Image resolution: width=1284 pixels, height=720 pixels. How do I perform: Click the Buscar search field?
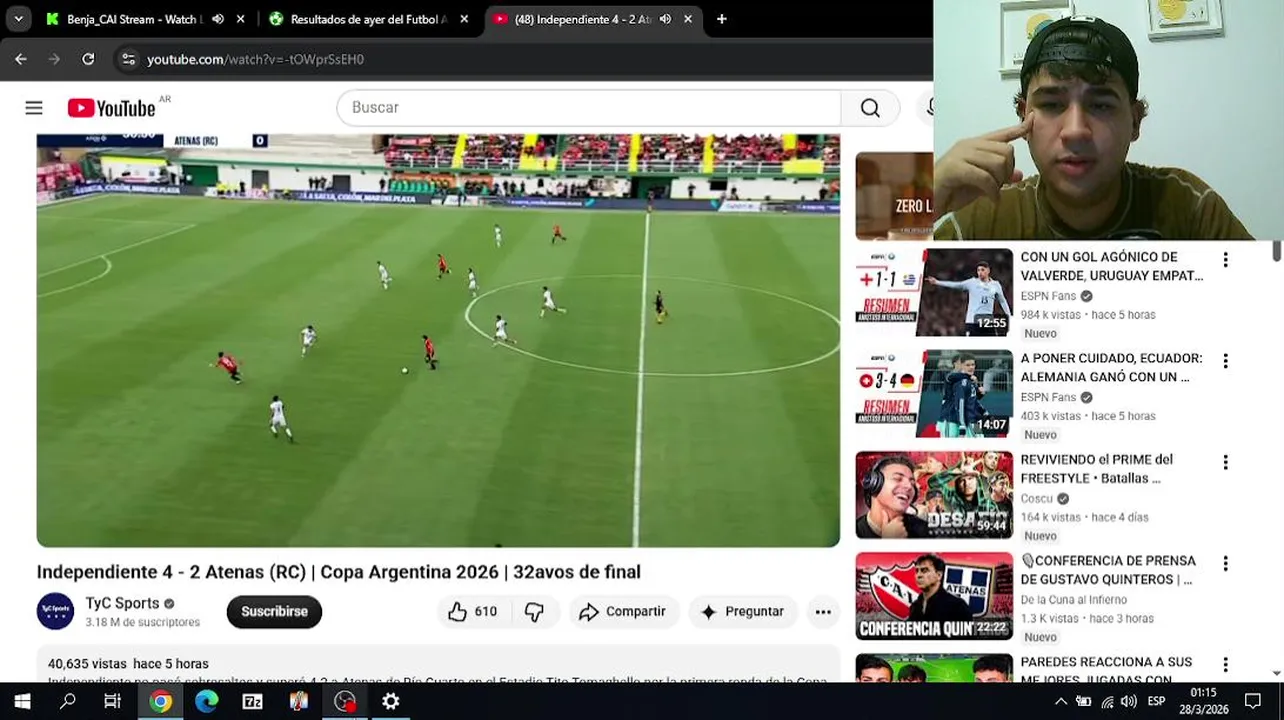[589, 108]
